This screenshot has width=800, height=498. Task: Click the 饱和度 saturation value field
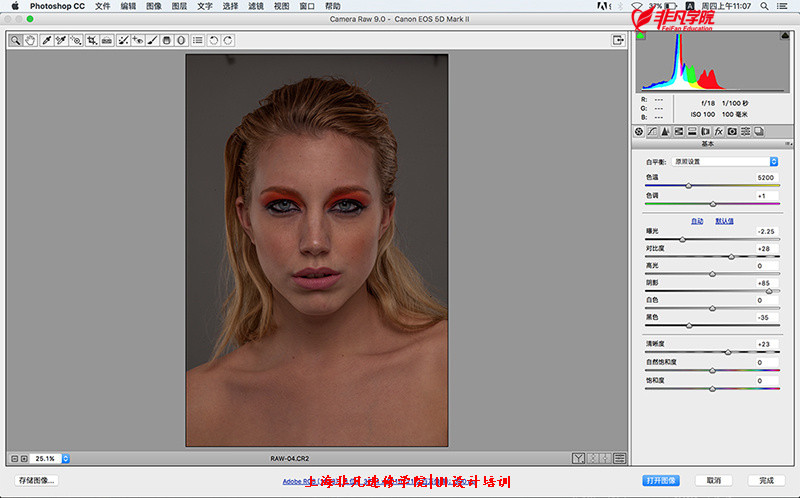click(767, 381)
